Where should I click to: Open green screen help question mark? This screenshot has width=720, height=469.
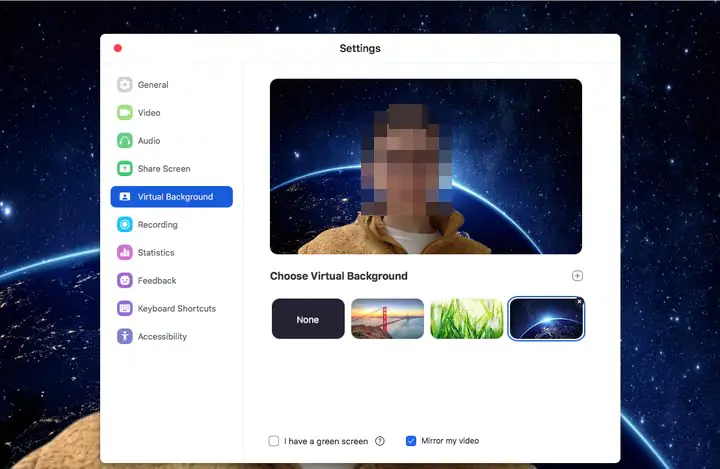380,441
